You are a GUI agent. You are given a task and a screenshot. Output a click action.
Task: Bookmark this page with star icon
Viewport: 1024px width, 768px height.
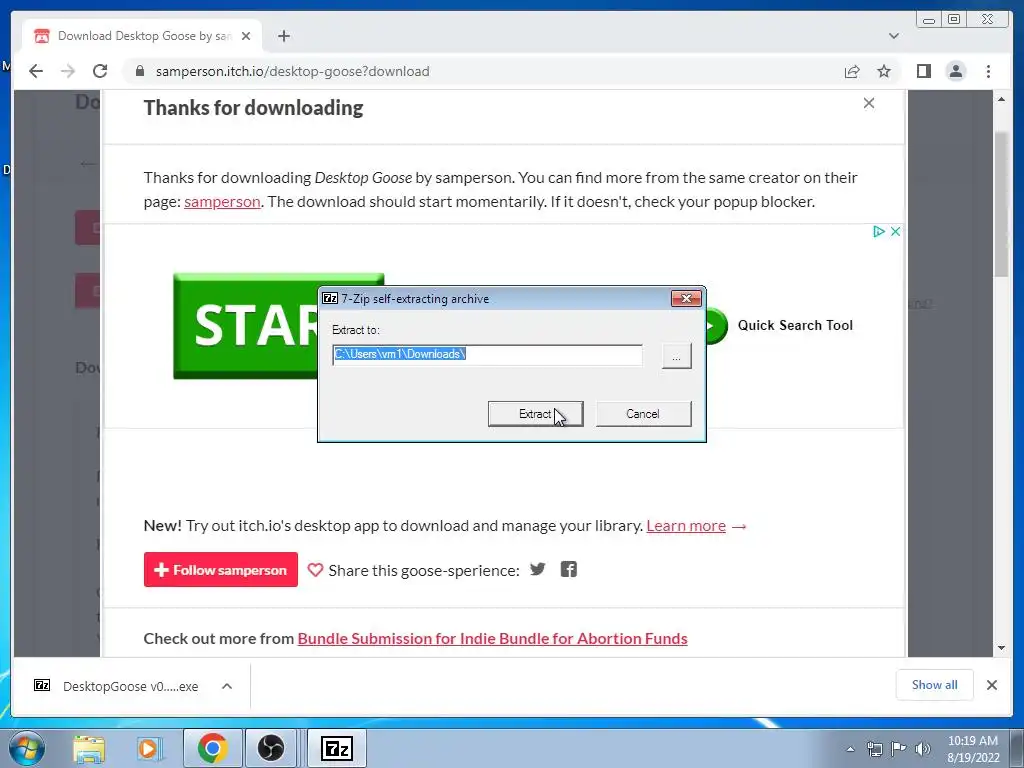(x=884, y=71)
